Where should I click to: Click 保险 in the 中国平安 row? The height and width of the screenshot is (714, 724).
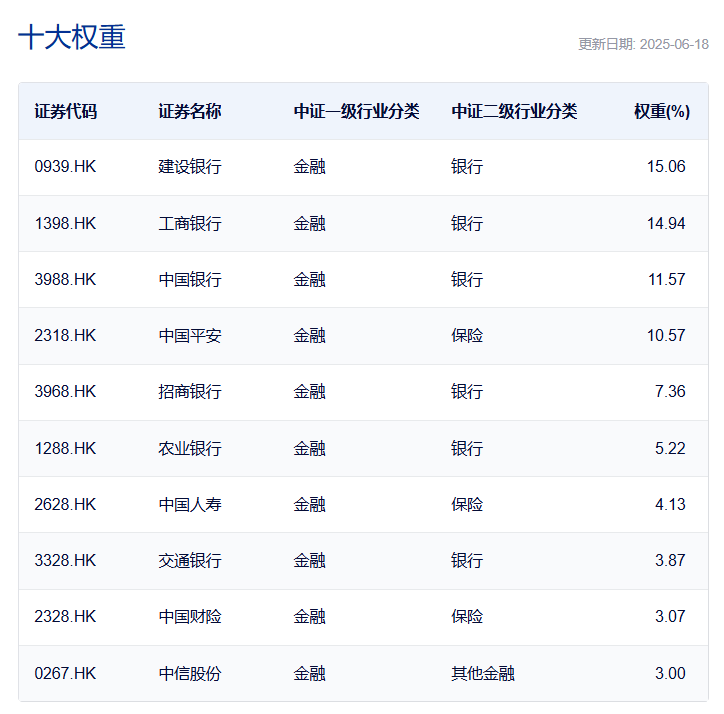pyautogui.click(x=467, y=335)
